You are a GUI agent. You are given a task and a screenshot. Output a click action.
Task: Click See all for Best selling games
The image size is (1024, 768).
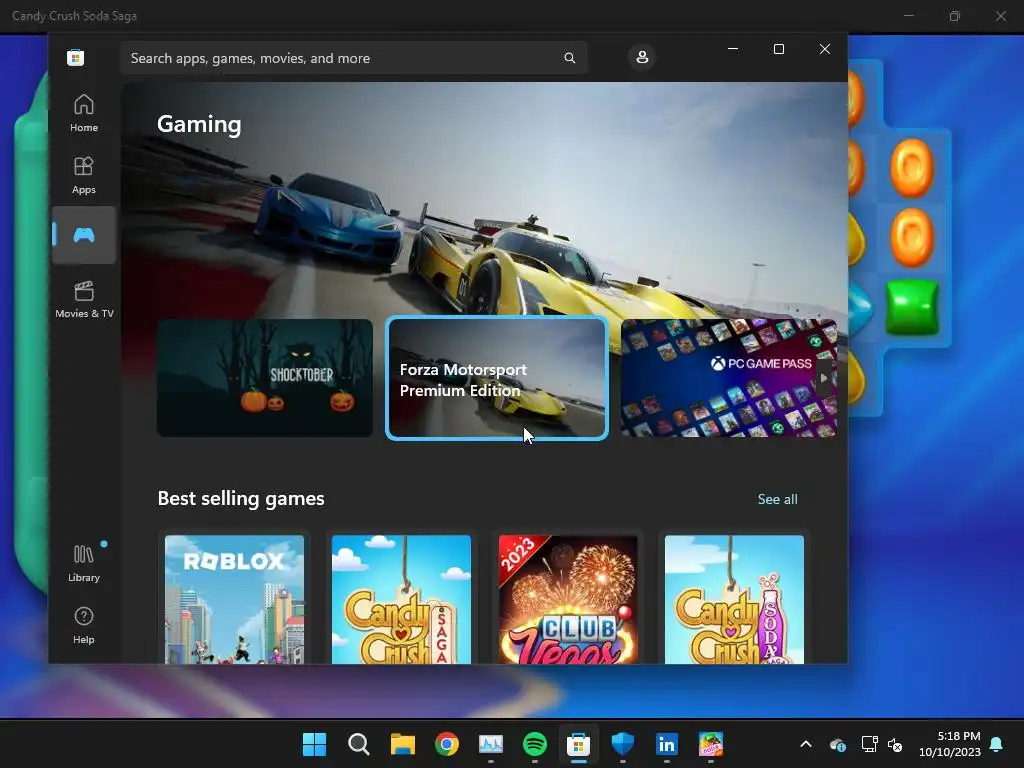pyautogui.click(x=777, y=499)
